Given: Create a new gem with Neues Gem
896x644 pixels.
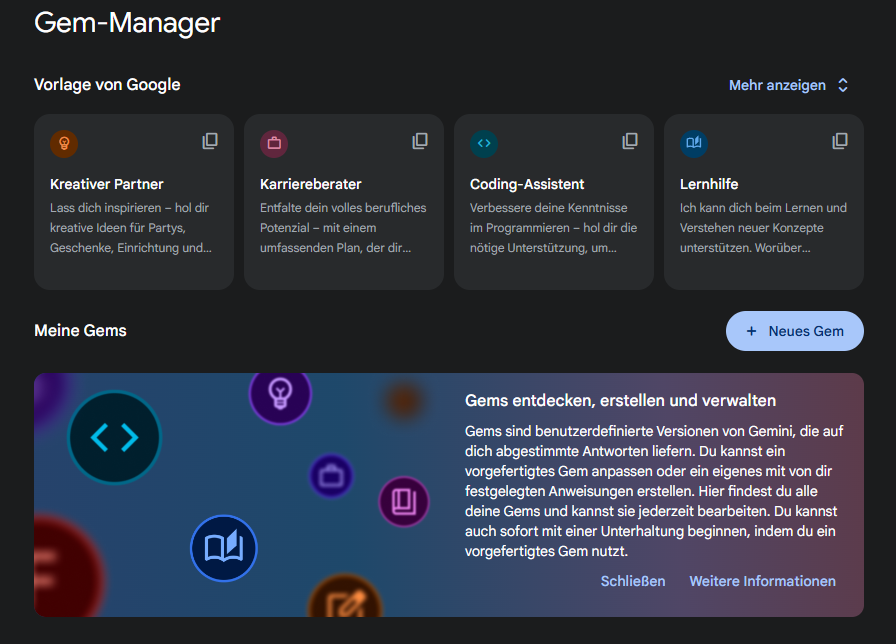Looking at the screenshot, I should click(x=794, y=331).
